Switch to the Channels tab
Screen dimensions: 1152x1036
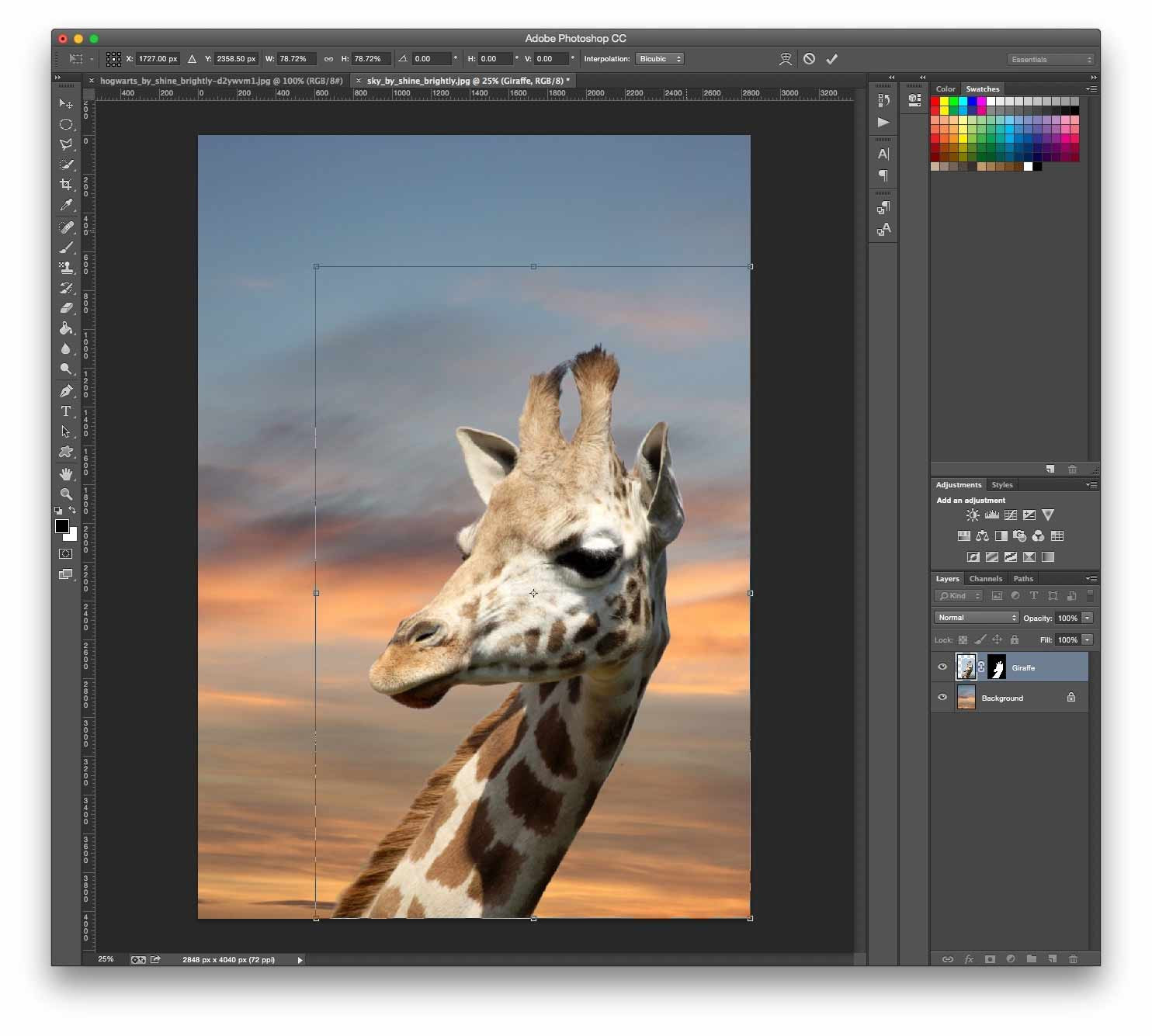click(985, 579)
